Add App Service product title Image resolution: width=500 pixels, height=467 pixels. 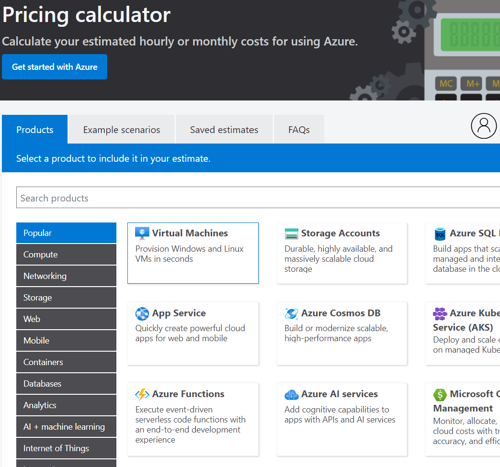[x=179, y=313]
